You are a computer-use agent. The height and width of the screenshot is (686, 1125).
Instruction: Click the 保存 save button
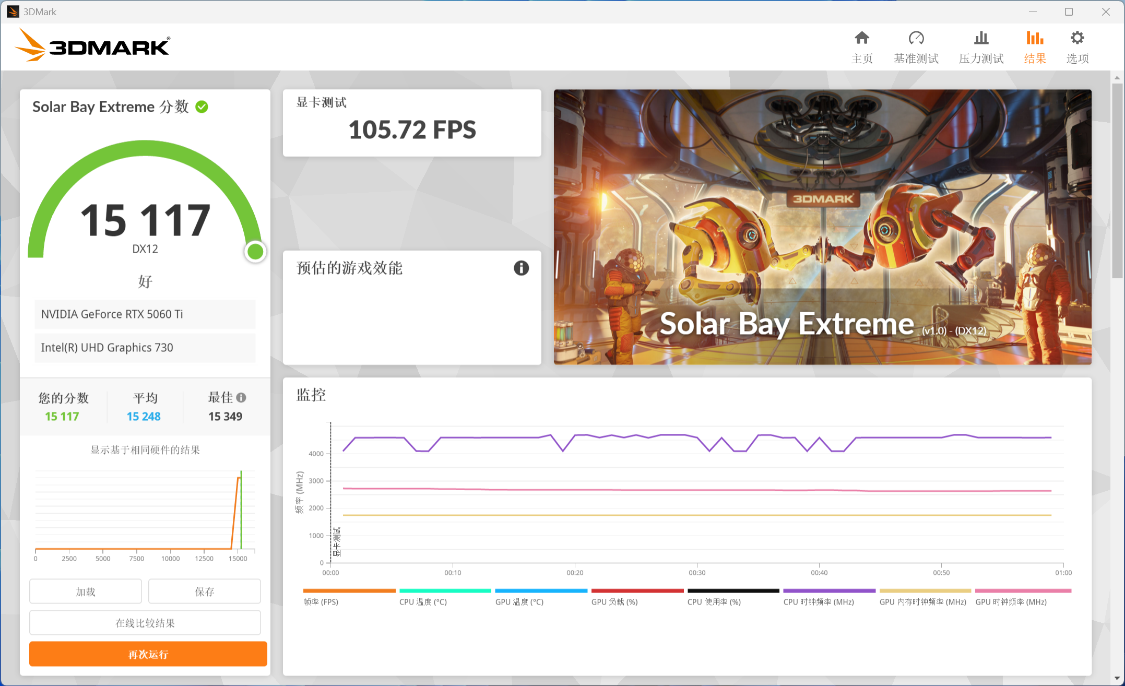204,591
